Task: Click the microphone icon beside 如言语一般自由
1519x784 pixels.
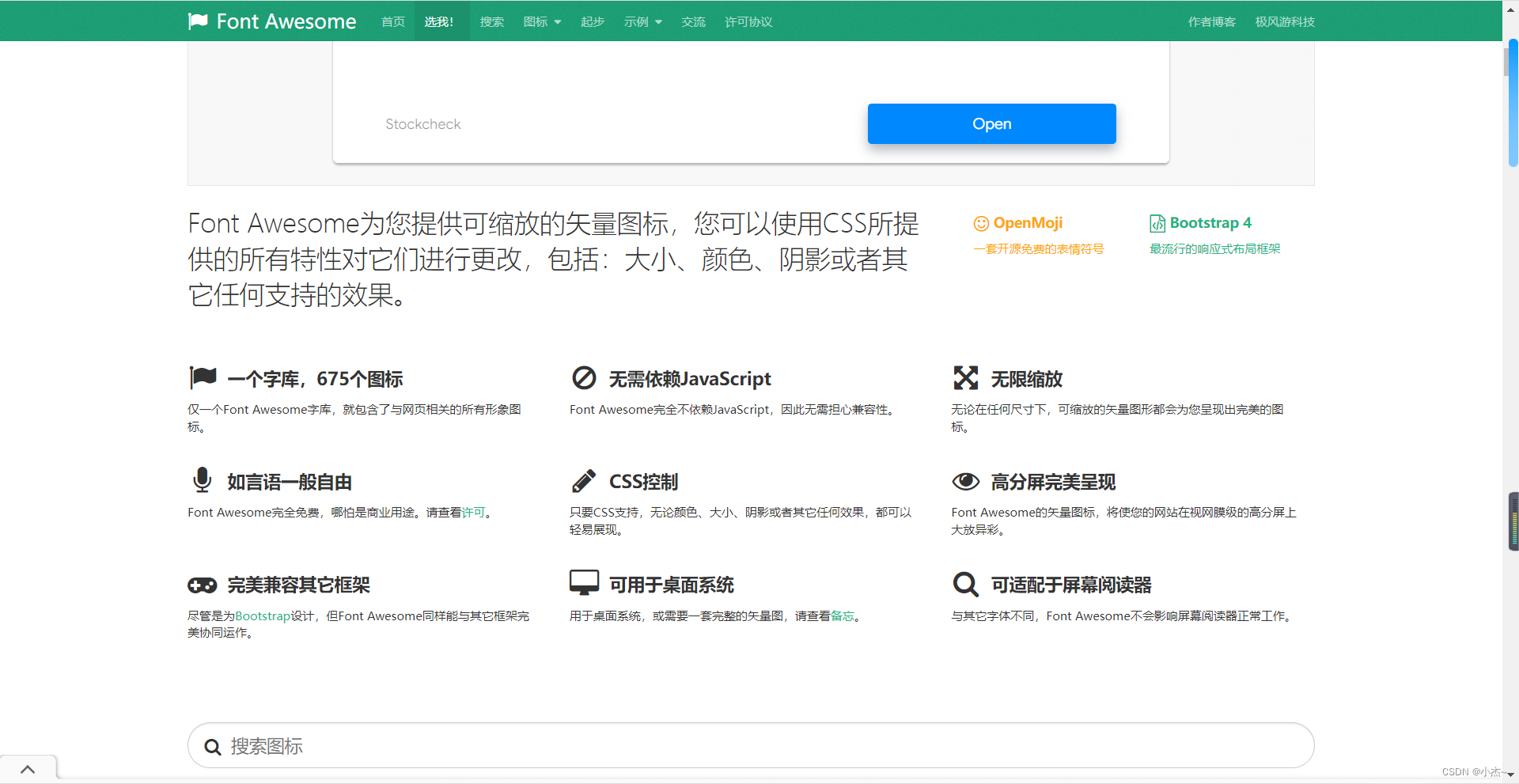Action: pyautogui.click(x=203, y=480)
